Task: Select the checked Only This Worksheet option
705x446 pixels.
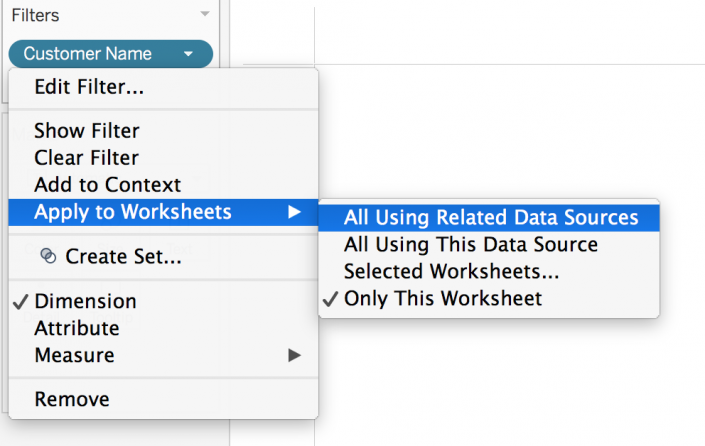Action: point(442,298)
